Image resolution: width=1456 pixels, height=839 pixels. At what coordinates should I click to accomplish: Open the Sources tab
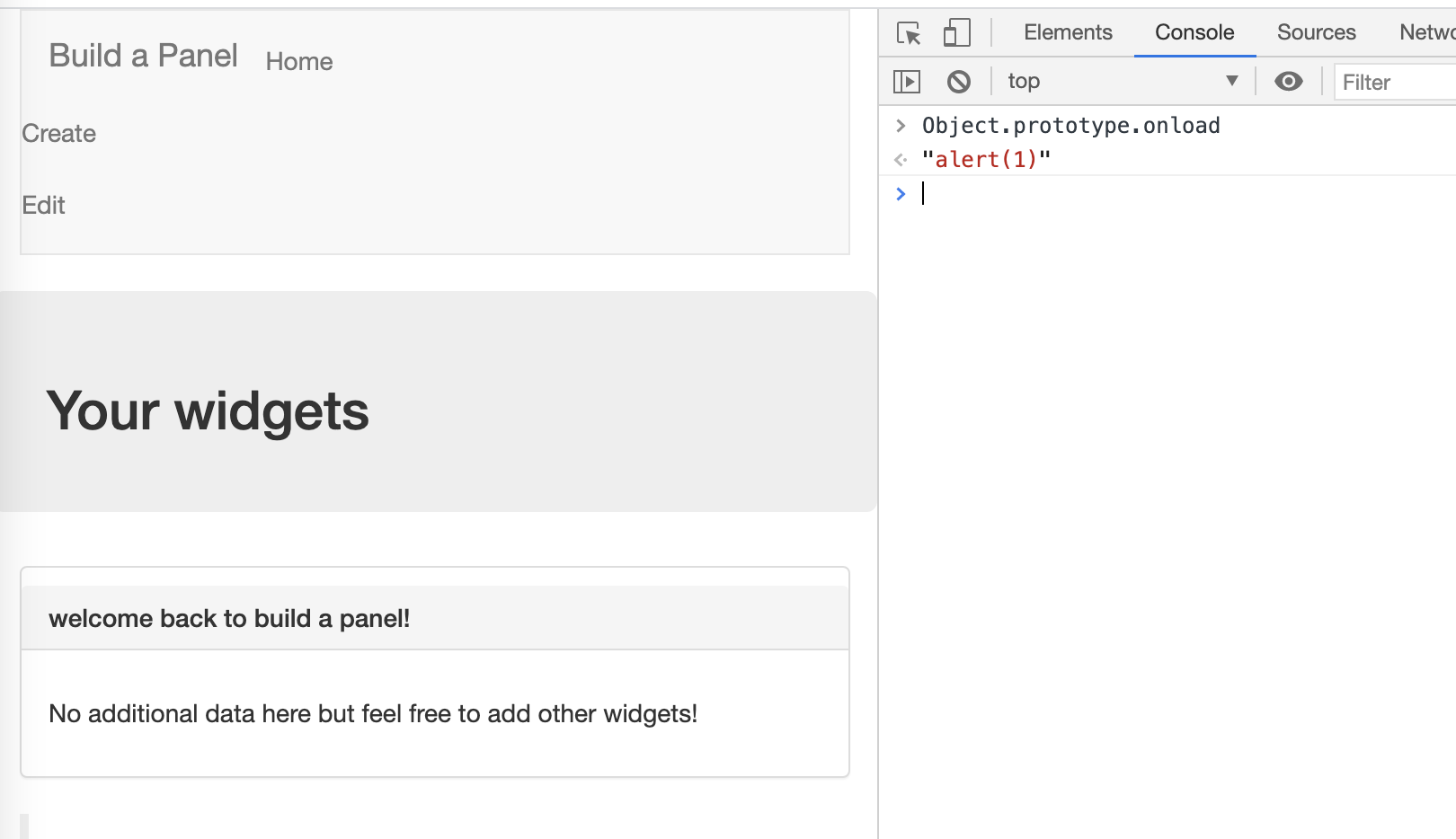click(x=1316, y=32)
